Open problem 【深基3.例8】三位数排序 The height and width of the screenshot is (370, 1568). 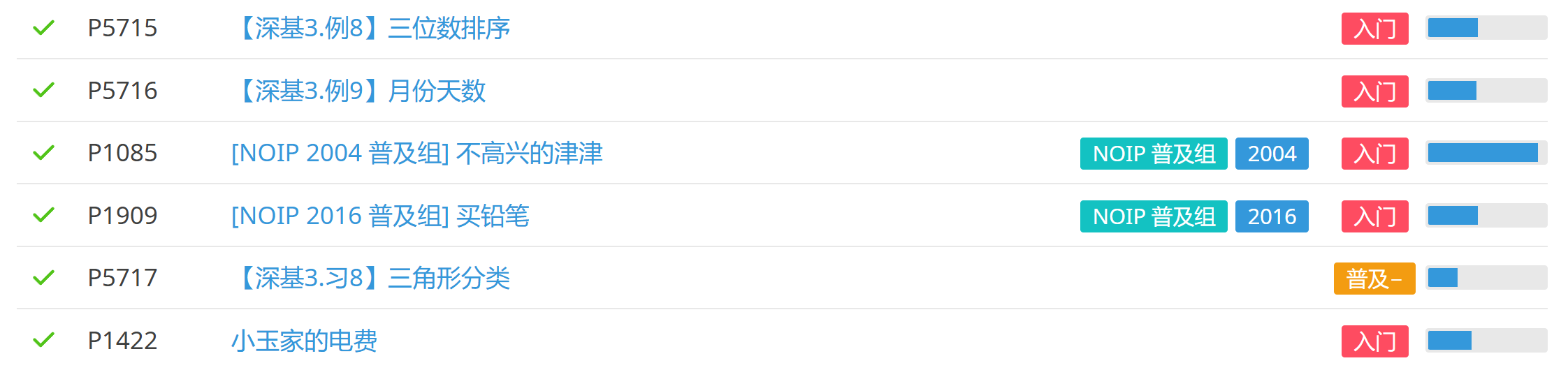[x=371, y=28]
